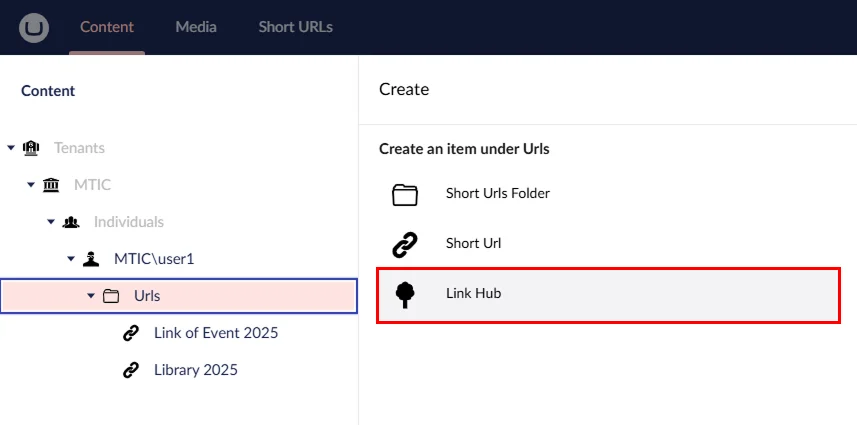This screenshot has width=857, height=425.
Task: Collapse the Urls folder arrow
Action: coord(91,296)
